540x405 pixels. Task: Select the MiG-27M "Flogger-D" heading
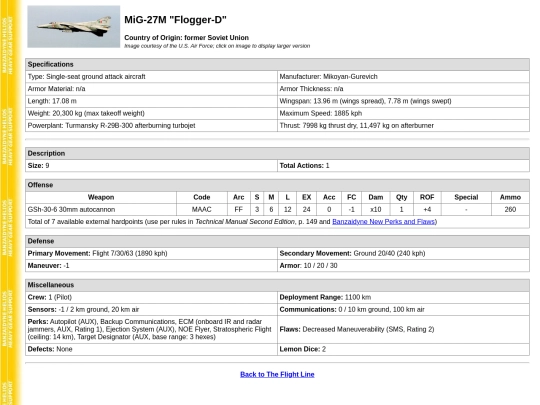pyautogui.click(x=175, y=20)
